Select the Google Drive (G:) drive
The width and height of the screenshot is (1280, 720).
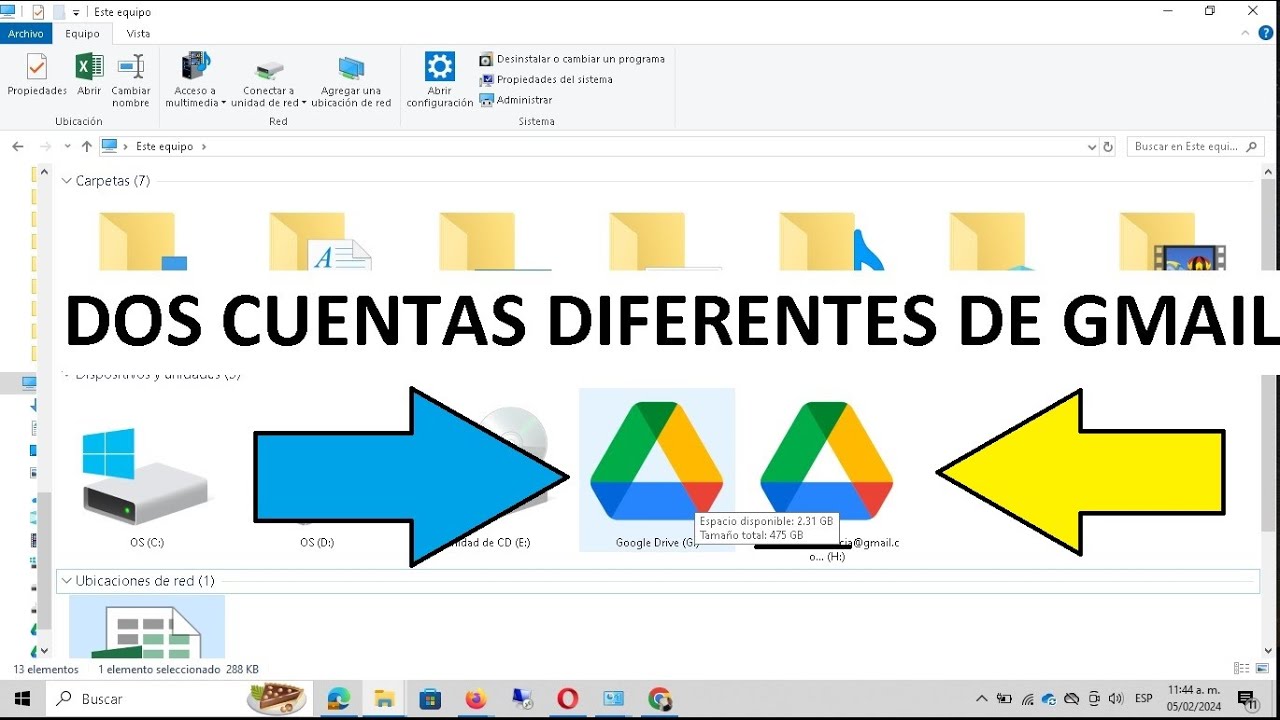point(657,470)
